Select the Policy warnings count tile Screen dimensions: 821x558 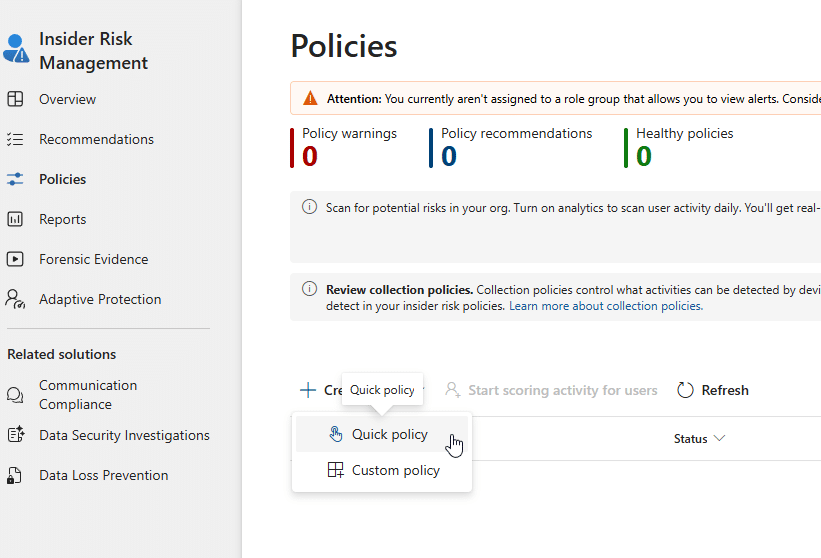349,147
